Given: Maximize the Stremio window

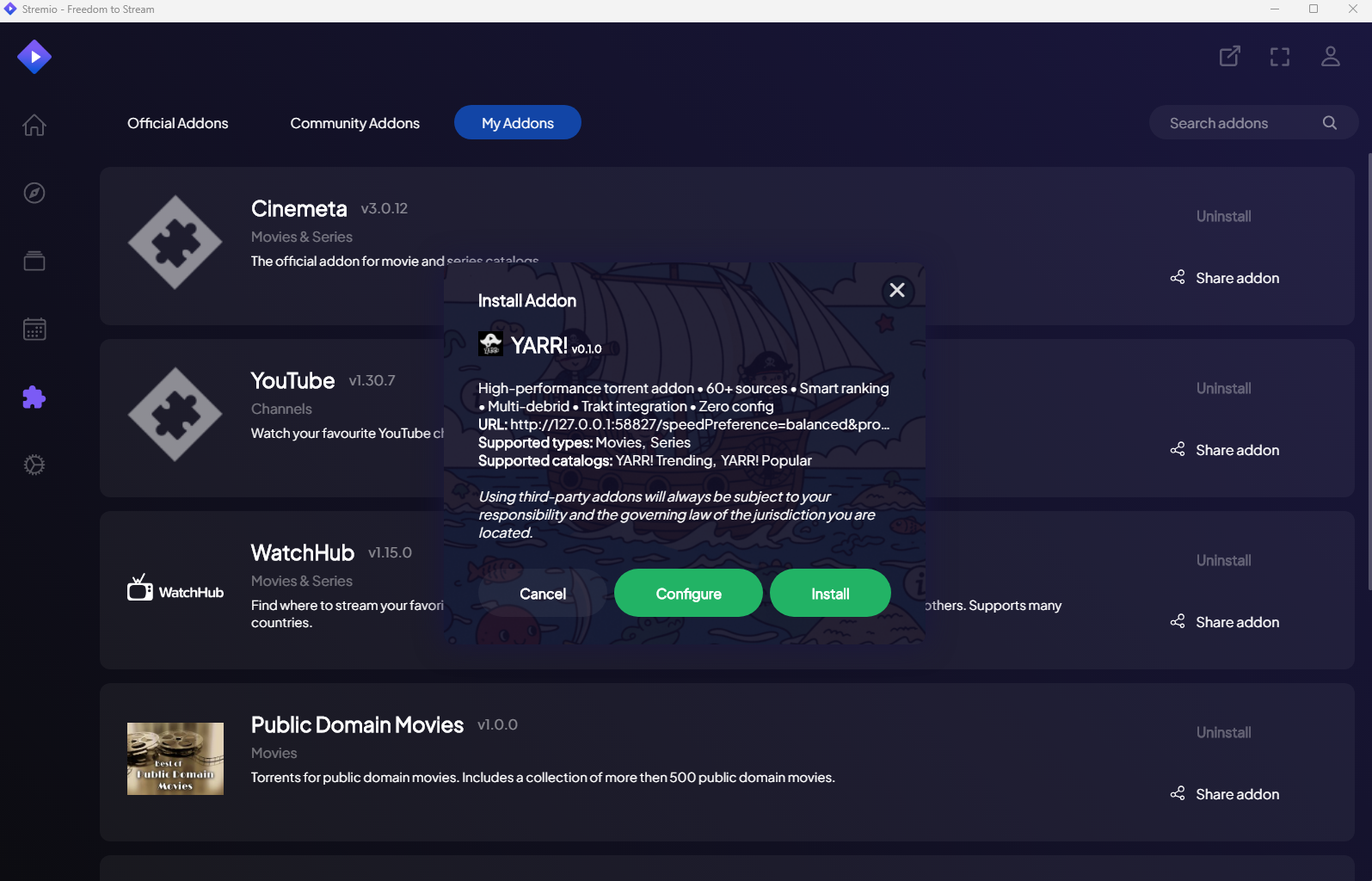Looking at the screenshot, I should click(x=1314, y=9).
